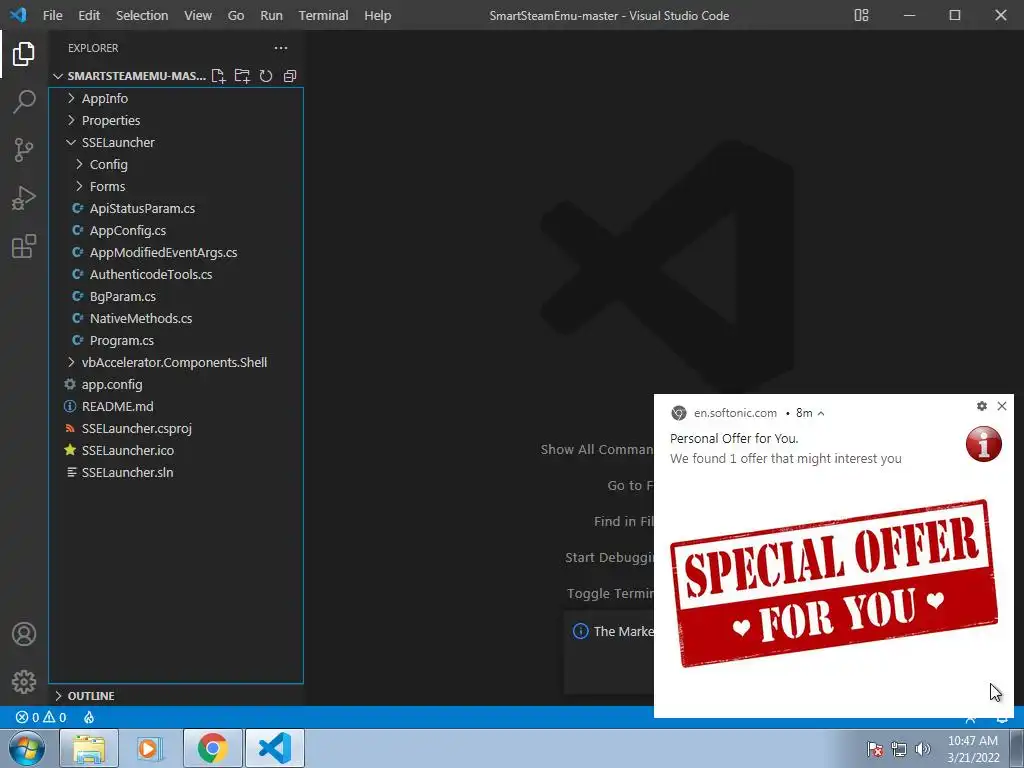Click the Visual Studio Code taskbar icon

coord(274,748)
